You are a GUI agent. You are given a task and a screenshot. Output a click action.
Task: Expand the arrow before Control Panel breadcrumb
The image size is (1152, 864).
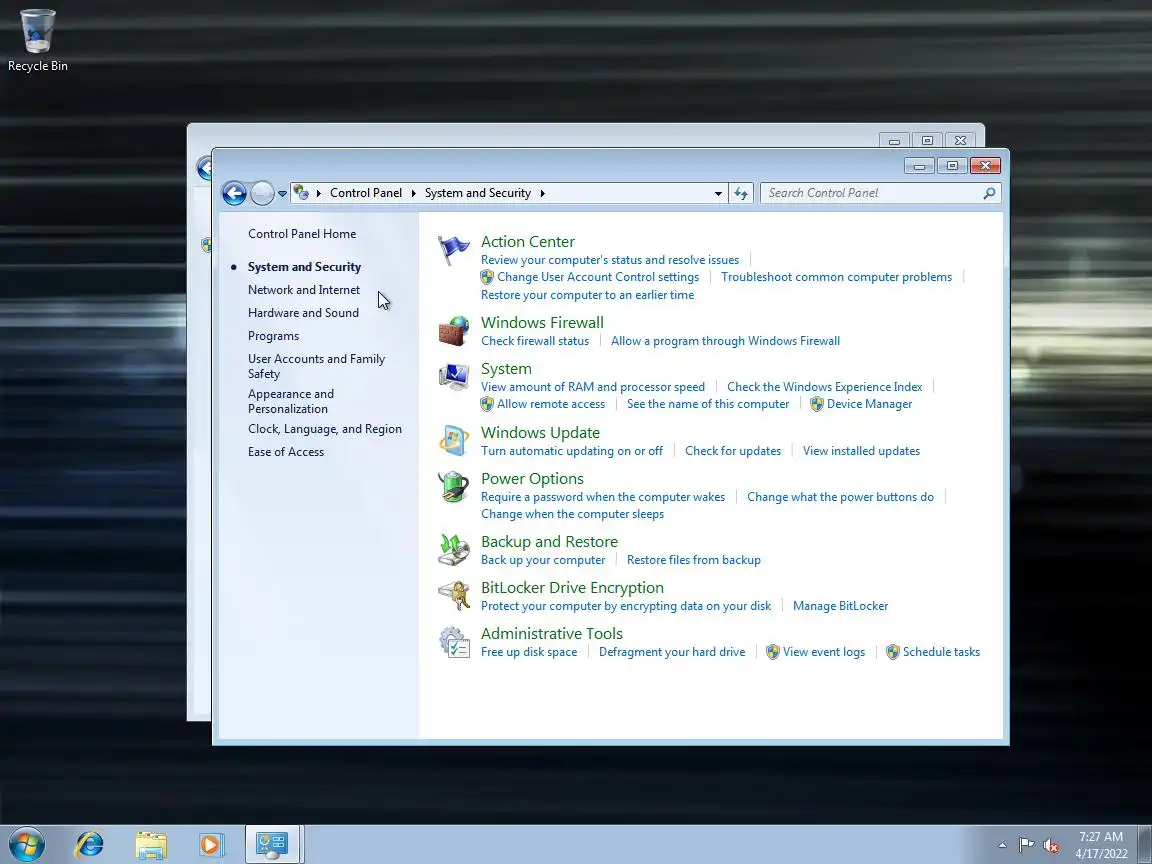click(x=319, y=193)
